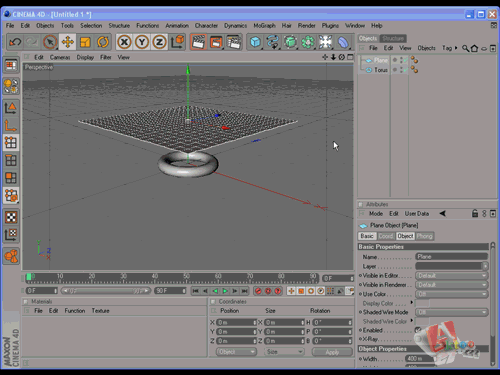The height and width of the screenshot is (375, 500).
Task: Select the Model tool triangle icon
Action: (11, 108)
